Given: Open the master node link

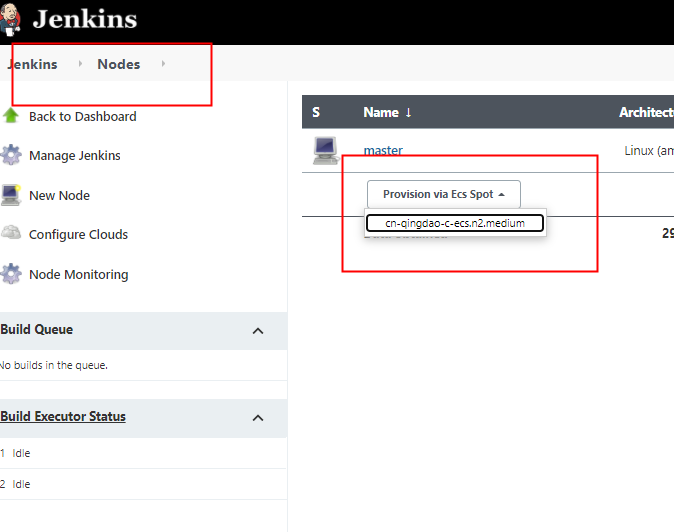Looking at the screenshot, I should (x=383, y=150).
